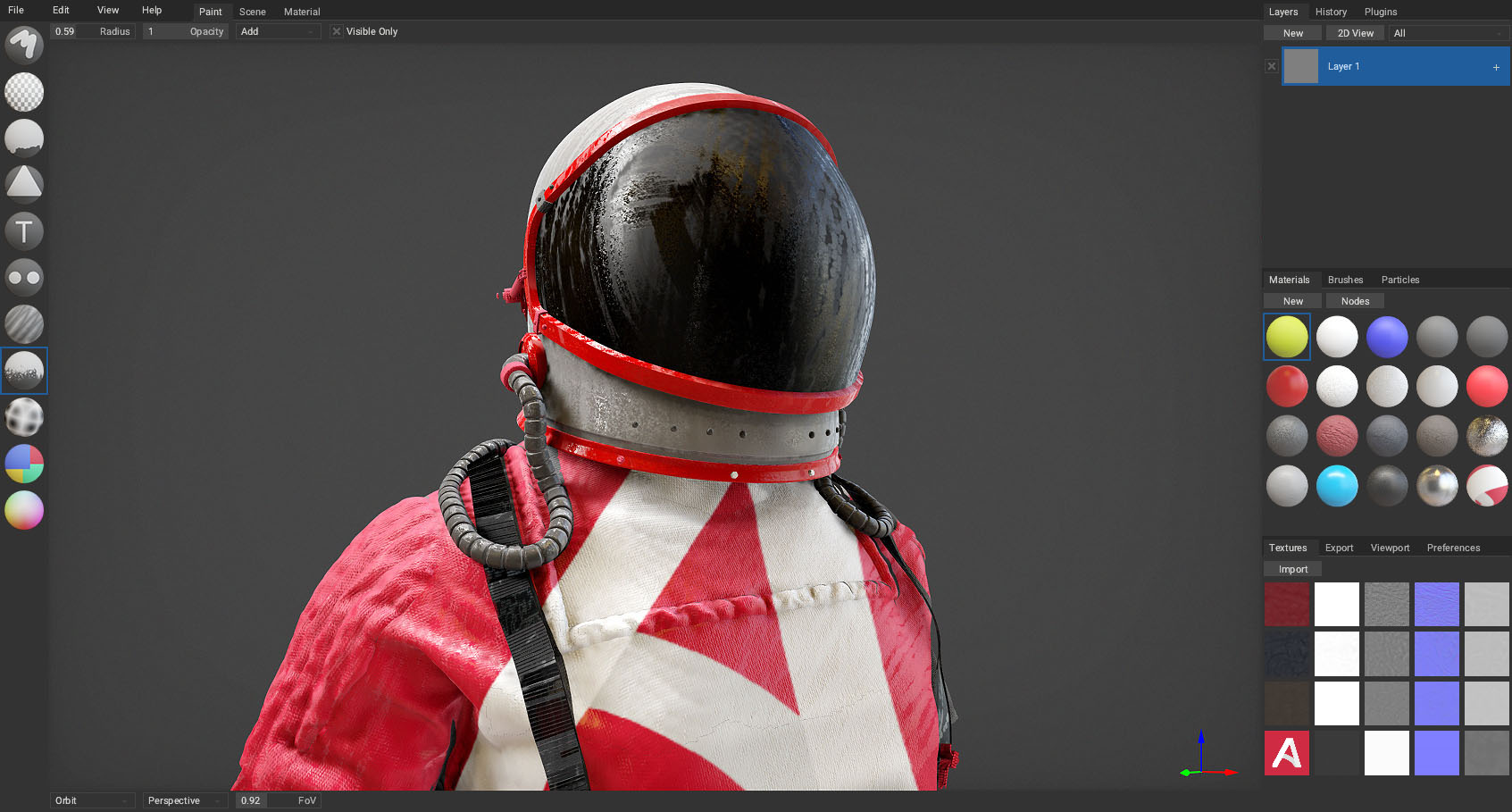Expand Layer 1 options with plus
Screen dimensions: 1512x812
coord(1496,67)
